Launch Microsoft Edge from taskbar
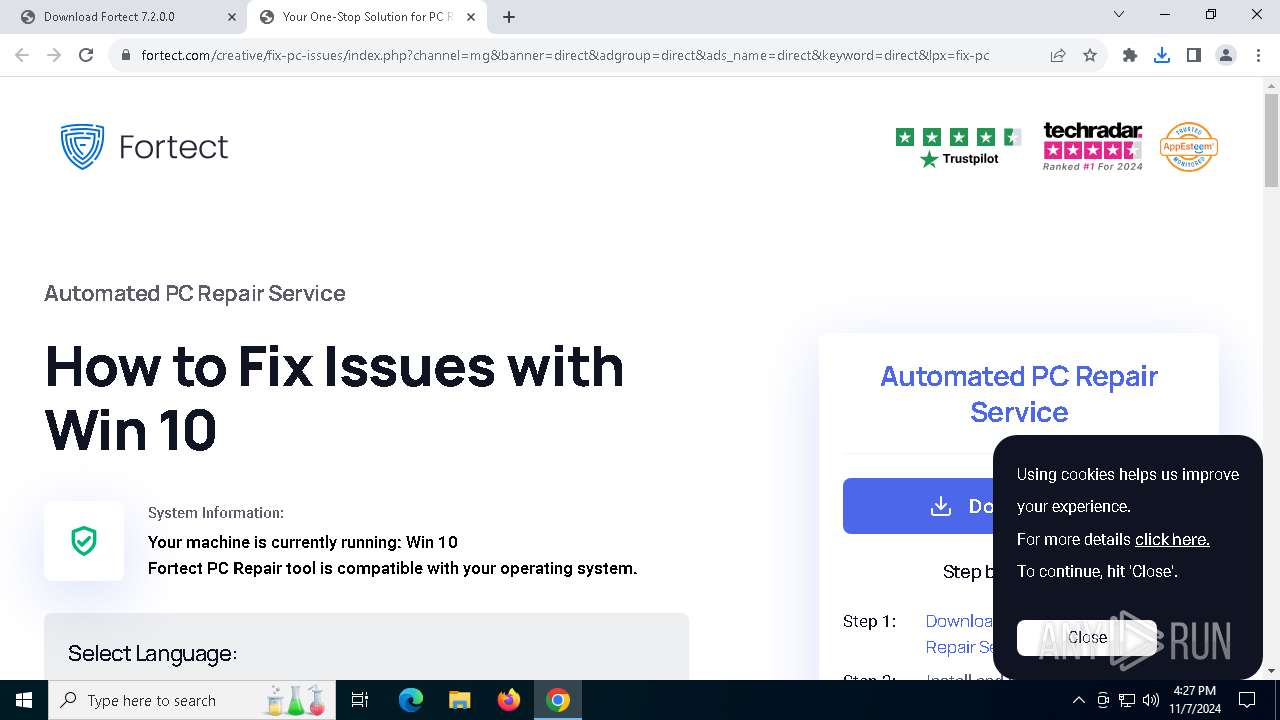The width and height of the screenshot is (1280, 720). pos(411,700)
